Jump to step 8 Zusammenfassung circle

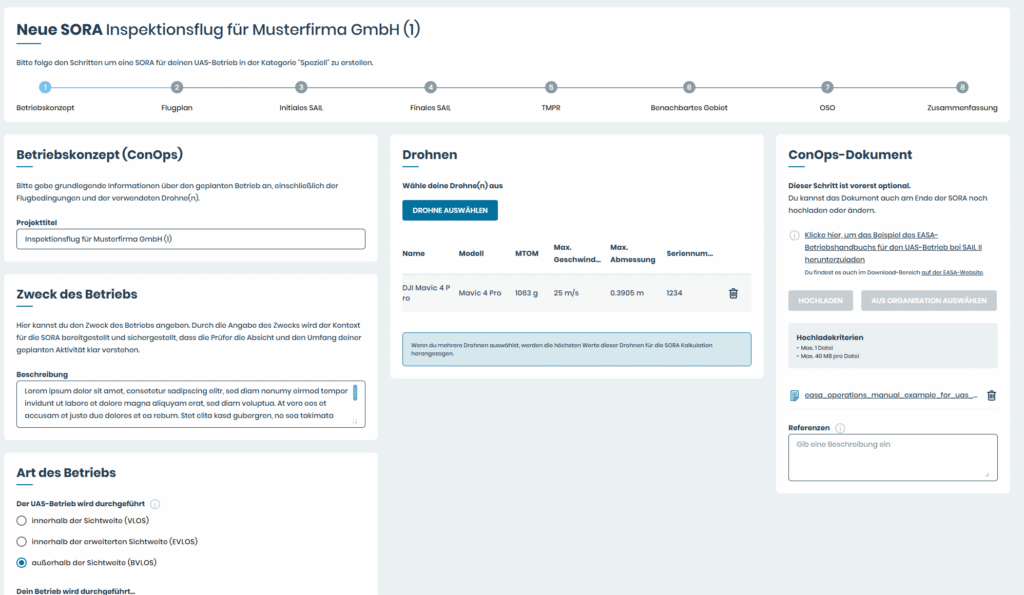coord(962,87)
